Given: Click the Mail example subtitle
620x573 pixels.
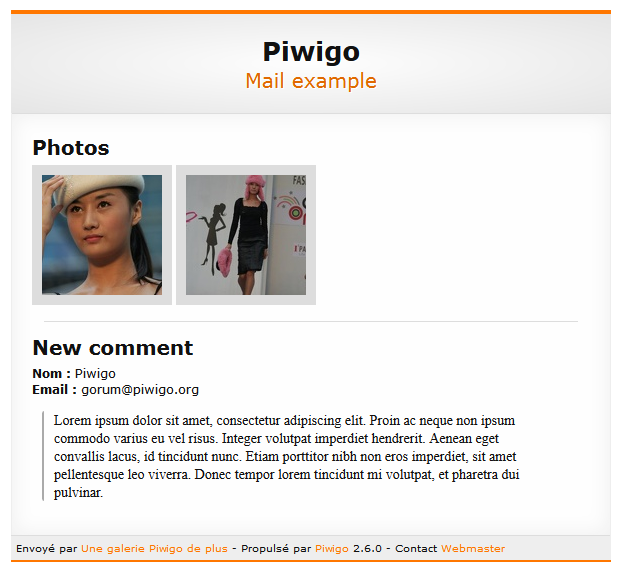Looking at the screenshot, I should tap(311, 81).
